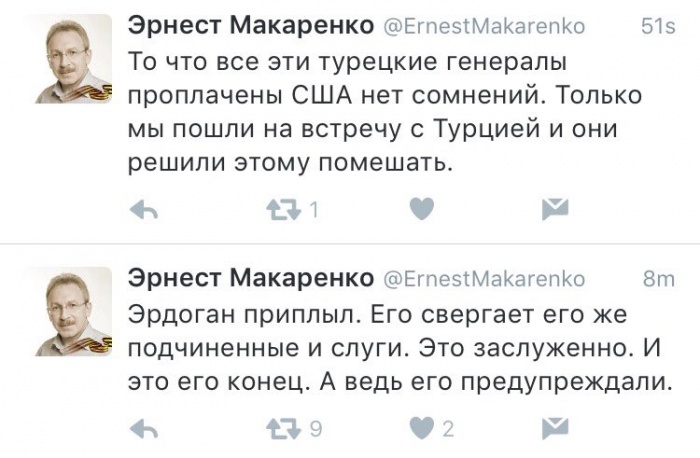Click @ErnestMakarenko handle in the second tweet
The width and height of the screenshot is (700, 458).
point(484,279)
